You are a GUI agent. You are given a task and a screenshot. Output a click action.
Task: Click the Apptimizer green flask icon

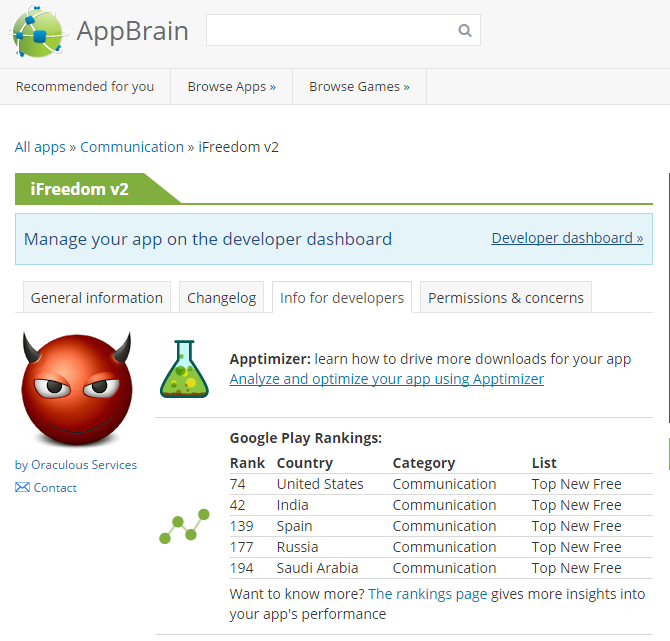click(184, 369)
